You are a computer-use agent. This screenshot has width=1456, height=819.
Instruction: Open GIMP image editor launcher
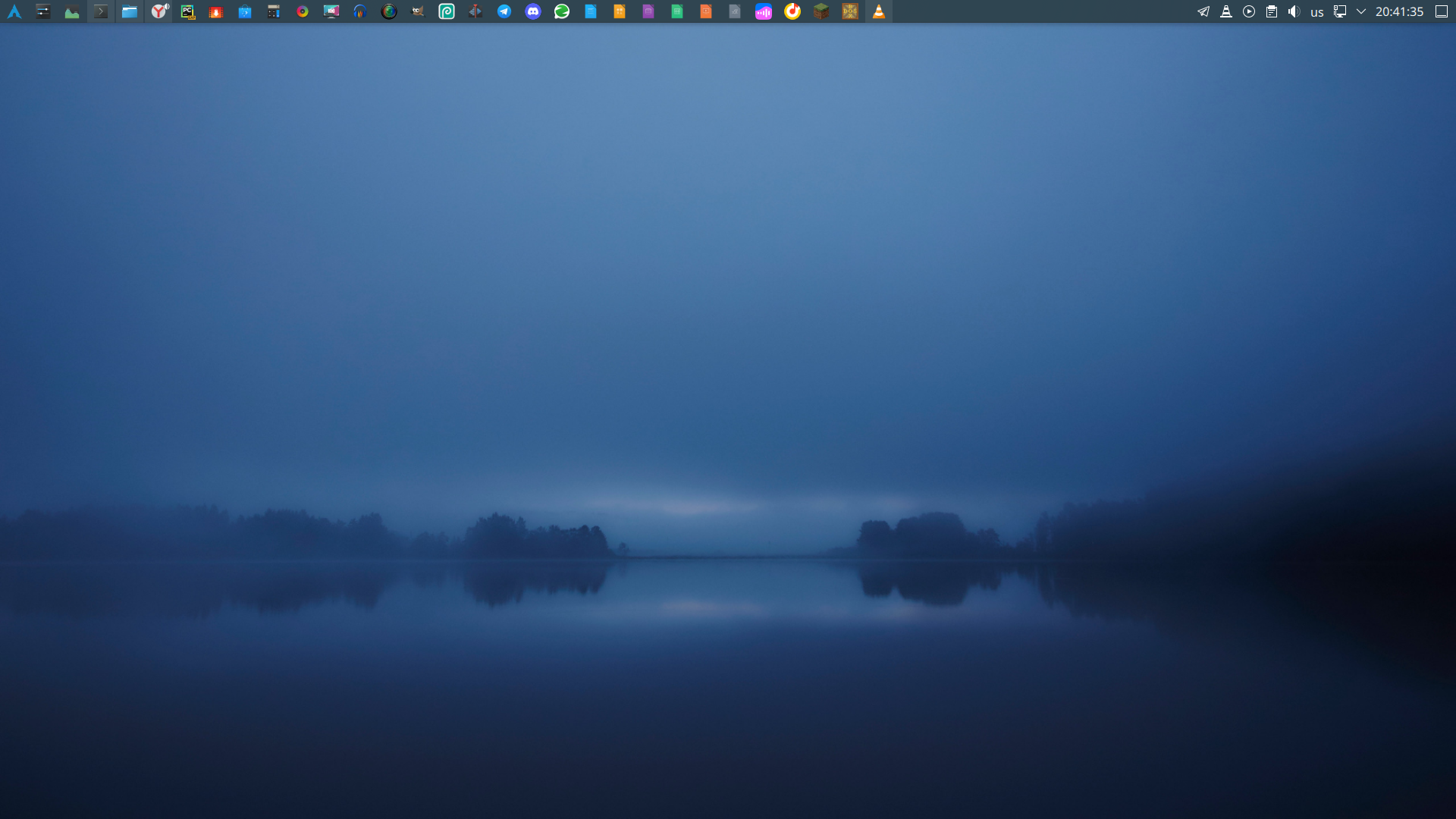418,11
